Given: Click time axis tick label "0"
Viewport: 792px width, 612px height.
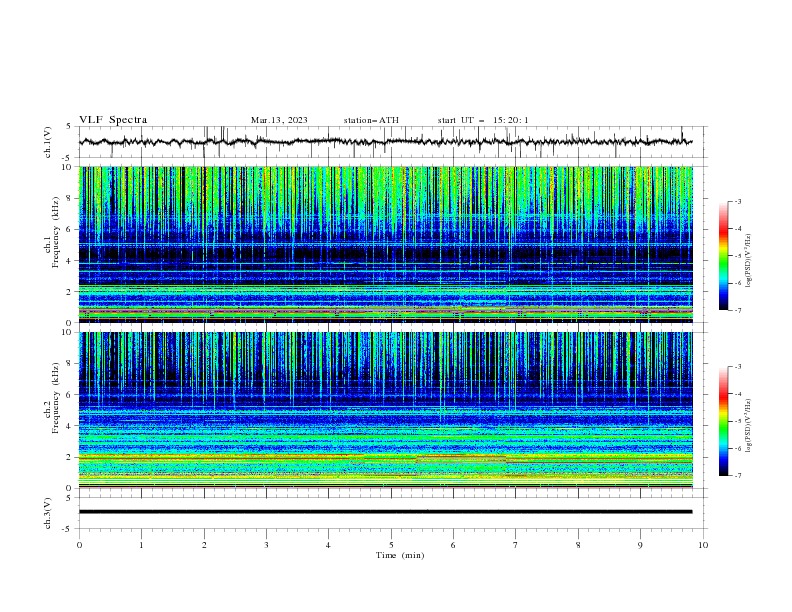Looking at the screenshot, I should 79,545.
